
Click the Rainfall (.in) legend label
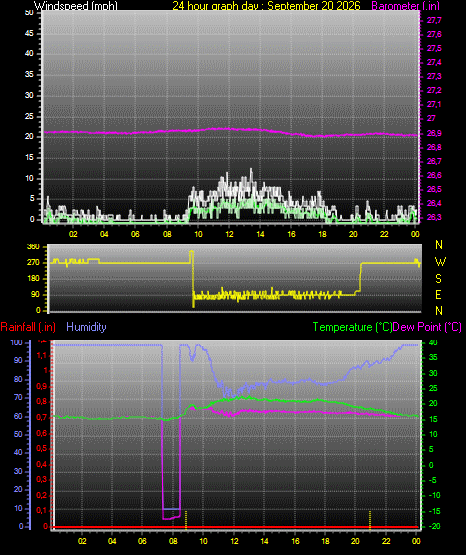pos(28,327)
